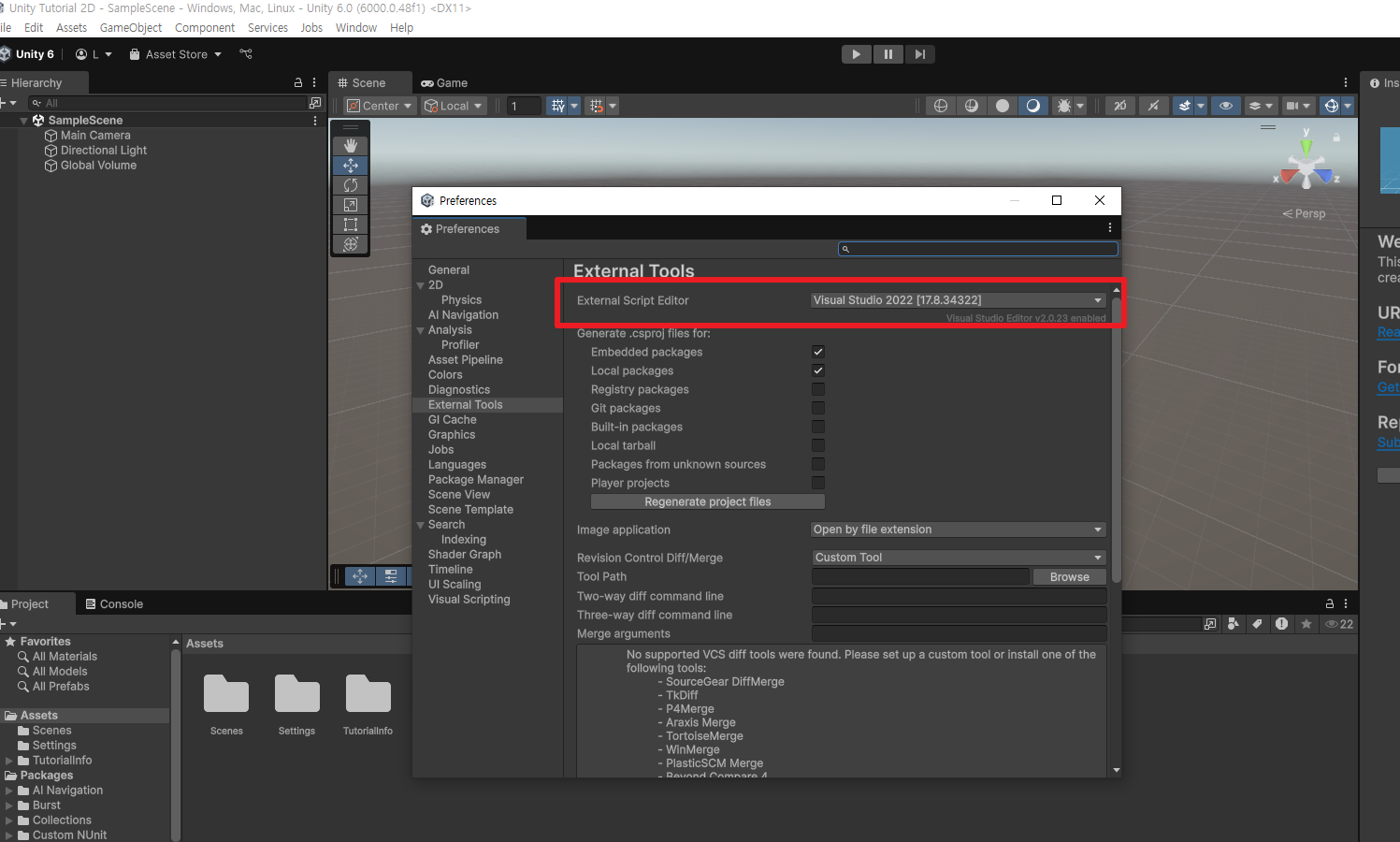This screenshot has height=842, width=1400.
Task: Open the Component menu
Action: tap(205, 28)
